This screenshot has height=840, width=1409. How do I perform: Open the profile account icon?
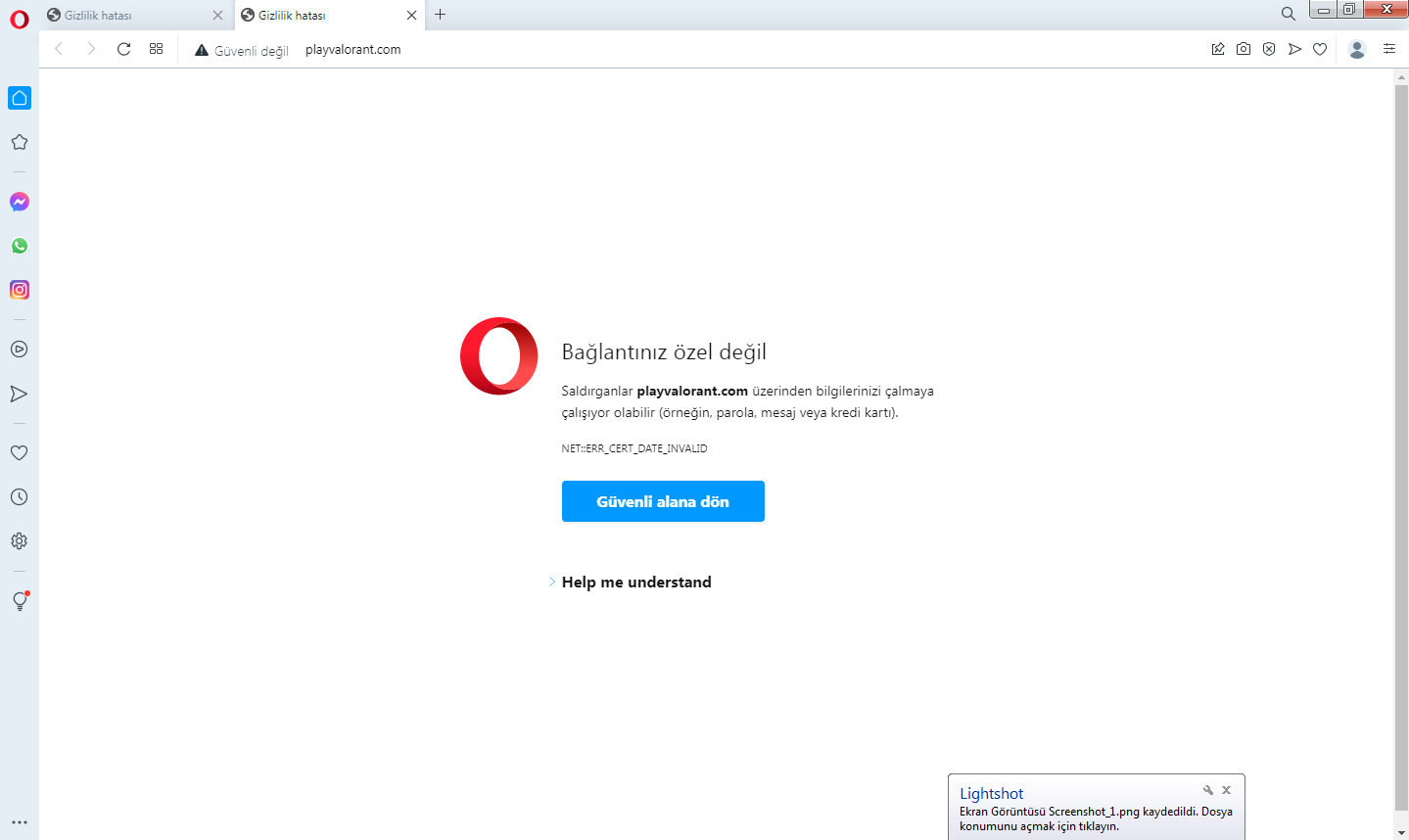coord(1357,49)
